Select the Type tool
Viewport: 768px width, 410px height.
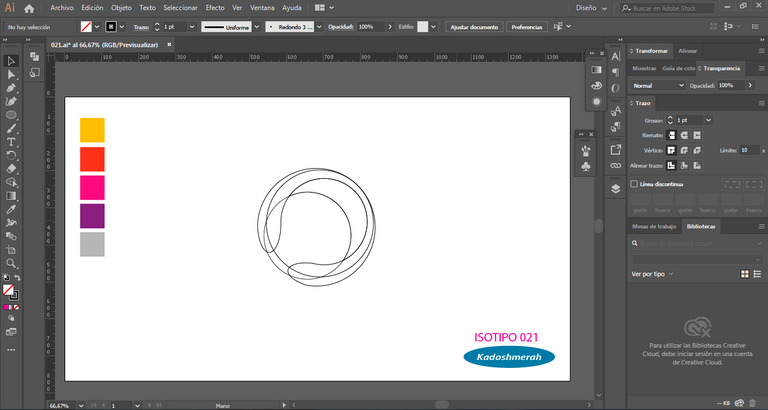tap(11, 142)
